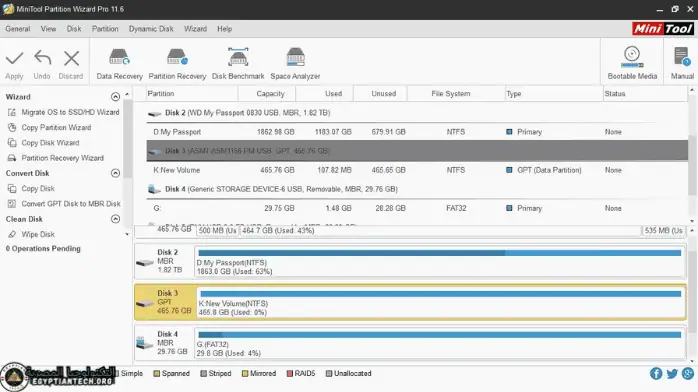Click the partition list scroll-down arrow
The height and width of the screenshot is (392, 698).
point(692,221)
